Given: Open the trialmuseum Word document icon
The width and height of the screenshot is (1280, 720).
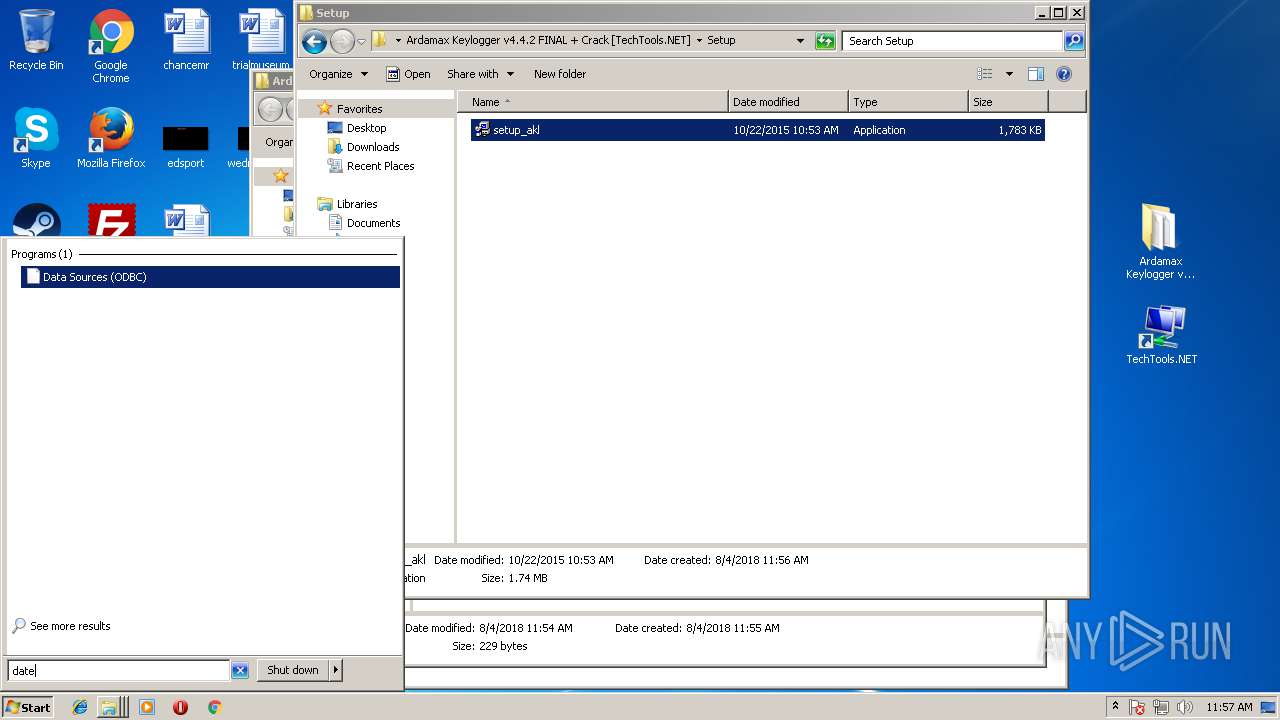Looking at the screenshot, I should click(x=260, y=41).
